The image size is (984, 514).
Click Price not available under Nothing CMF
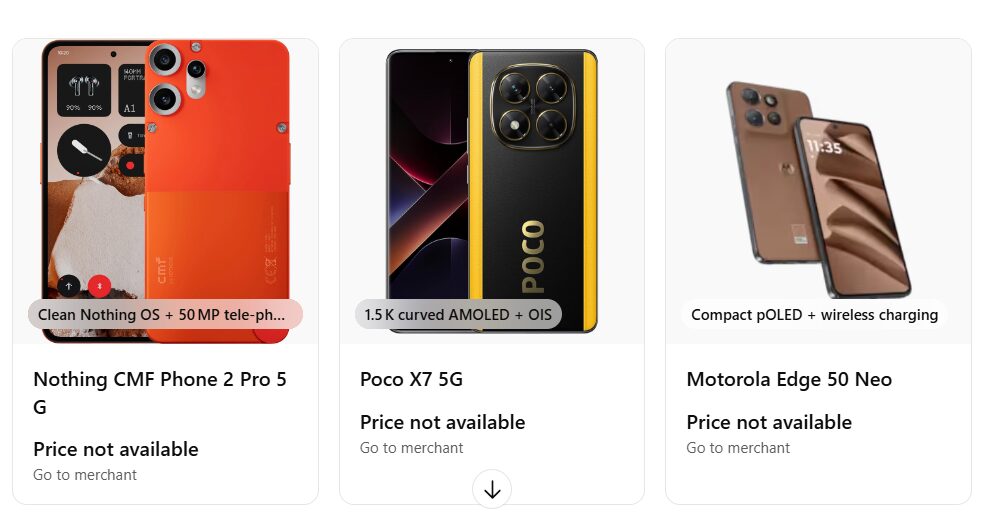[x=116, y=449]
